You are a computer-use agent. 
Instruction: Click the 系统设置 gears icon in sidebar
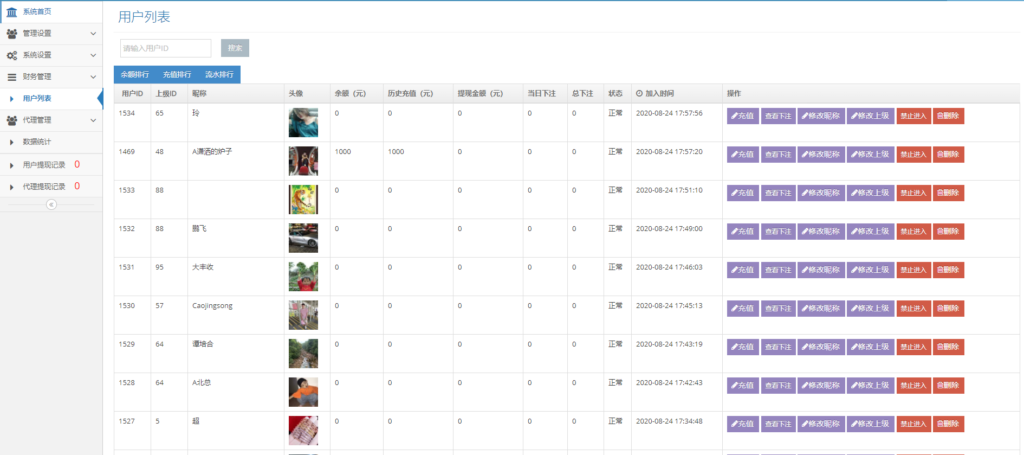pyautogui.click(x=11, y=55)
